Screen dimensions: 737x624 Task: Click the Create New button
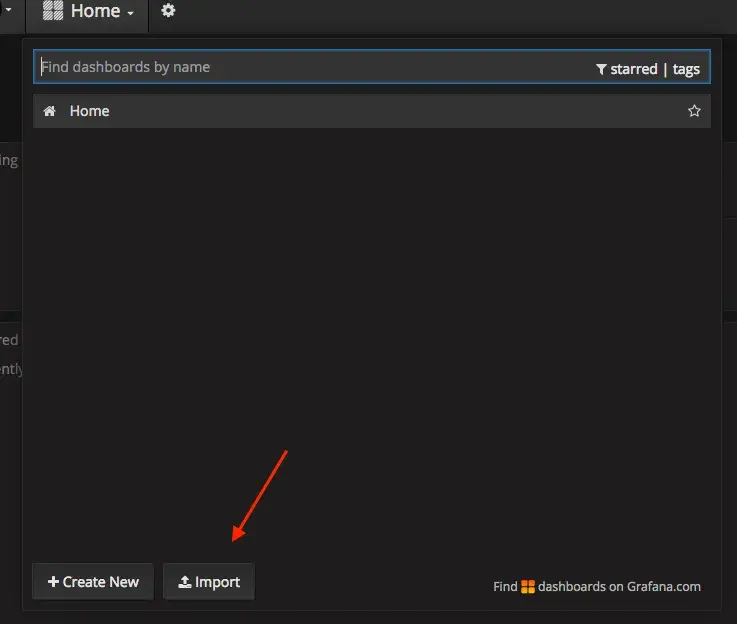(93, 582)
